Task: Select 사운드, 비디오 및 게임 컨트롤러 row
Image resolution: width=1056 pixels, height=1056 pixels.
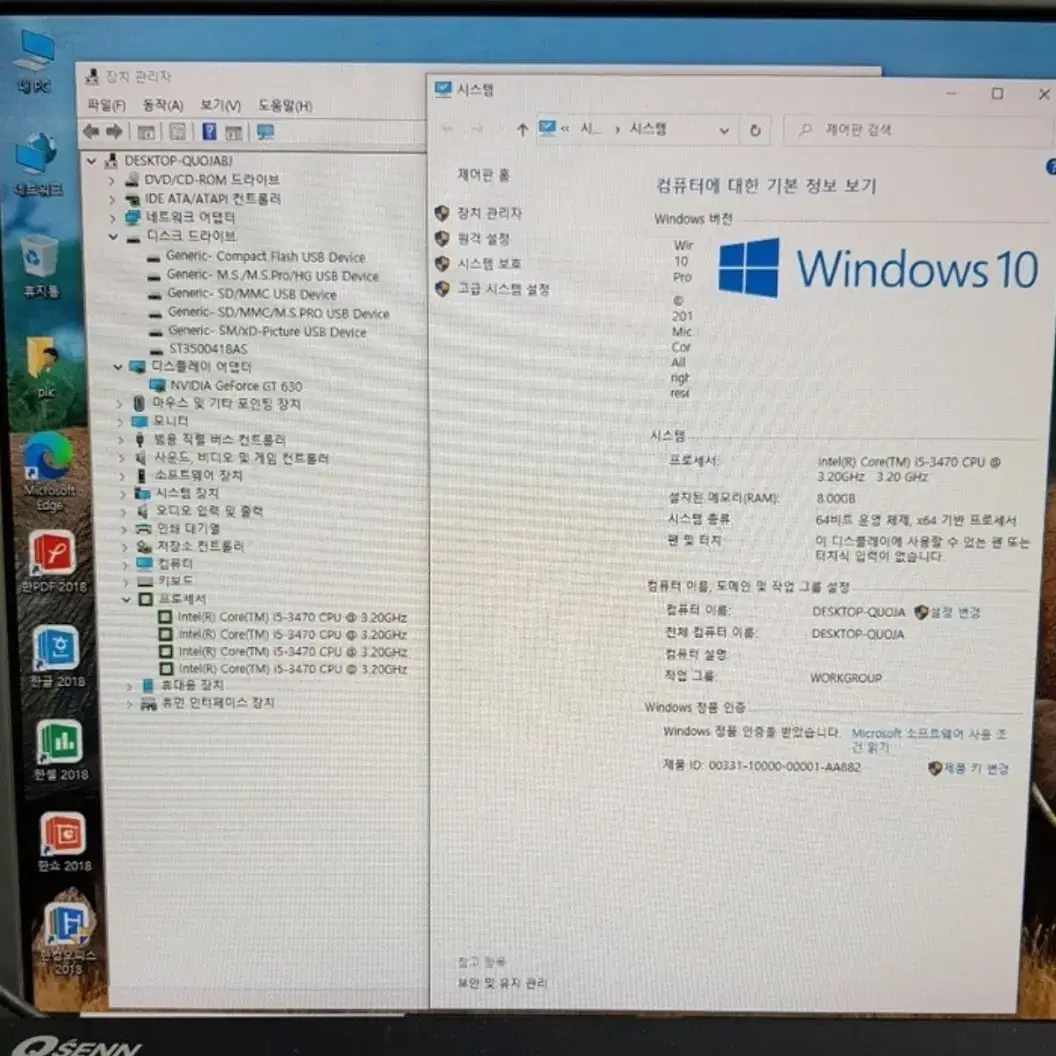Action: 241,459
